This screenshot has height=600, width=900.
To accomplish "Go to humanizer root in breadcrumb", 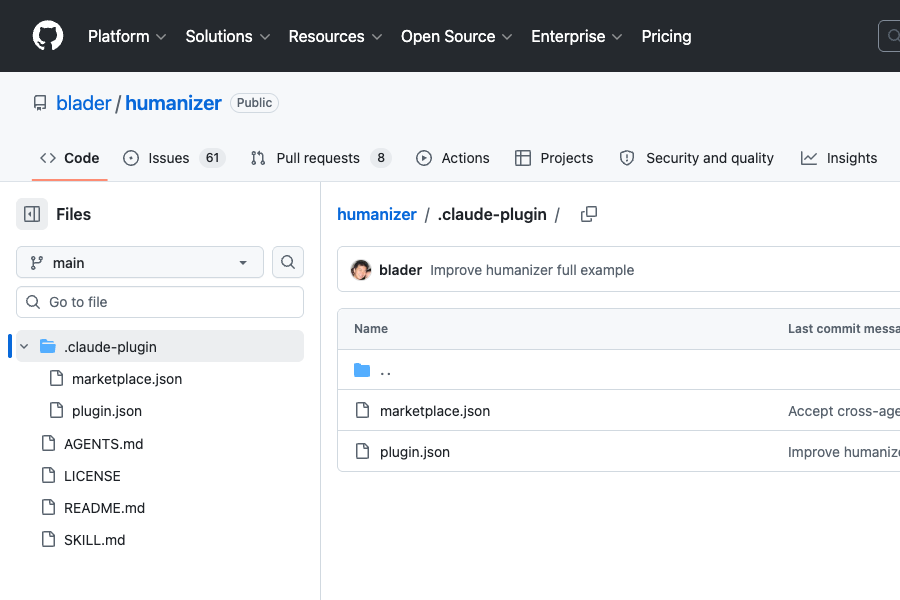I will (x=377, y=214).
